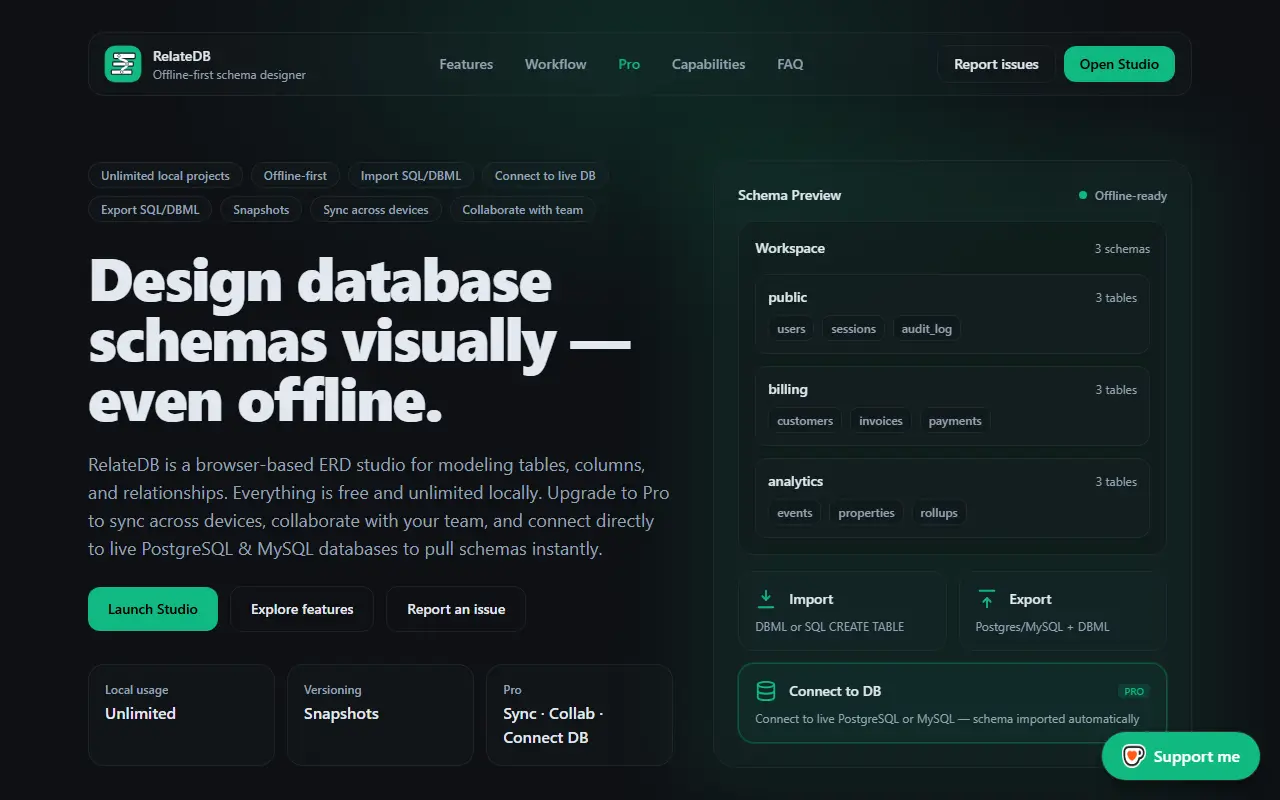Click the payments table chip
This screenshot has height=800, width=1280.
(955, 421)
